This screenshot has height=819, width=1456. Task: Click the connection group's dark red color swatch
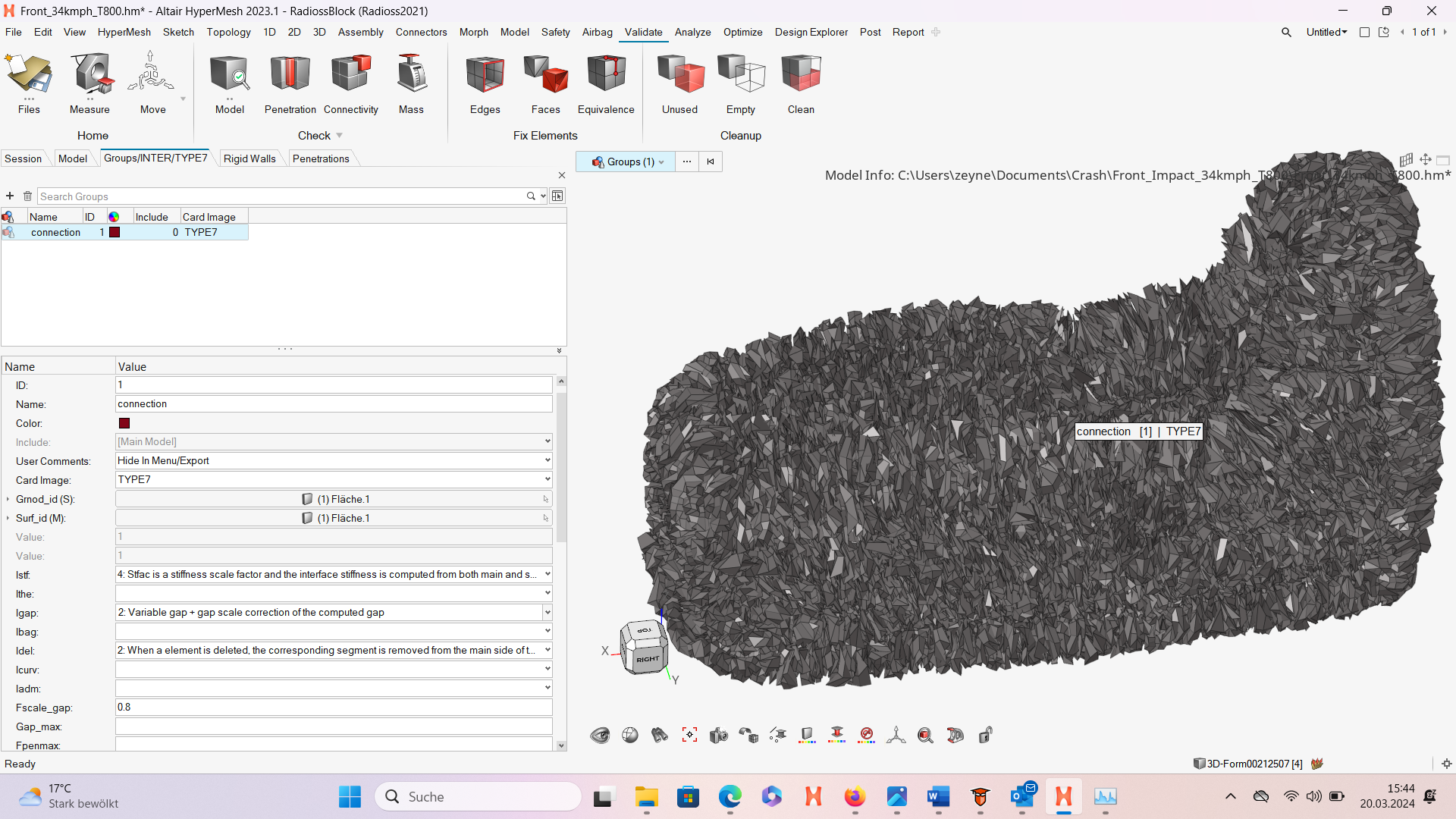coord(115,232)
